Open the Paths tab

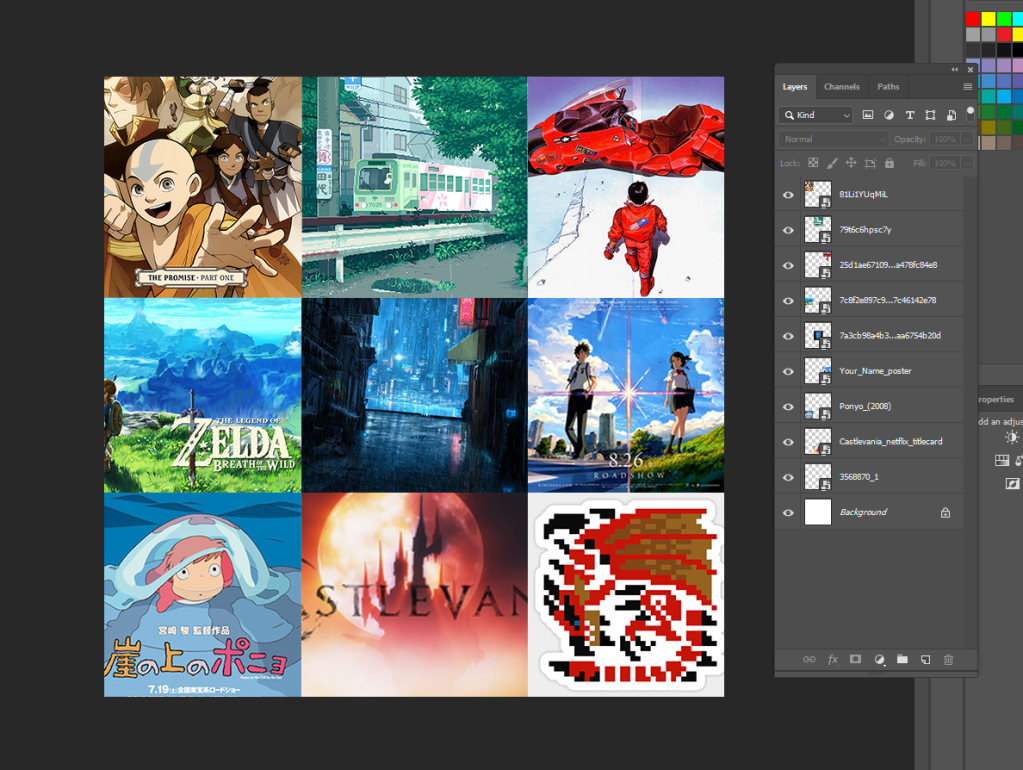pyautogui.click(x=888, y=87)
